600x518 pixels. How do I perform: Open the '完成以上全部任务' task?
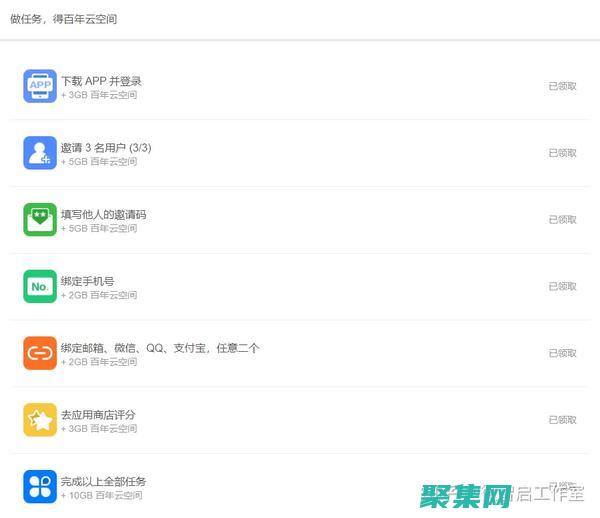(x=103, y=481)
